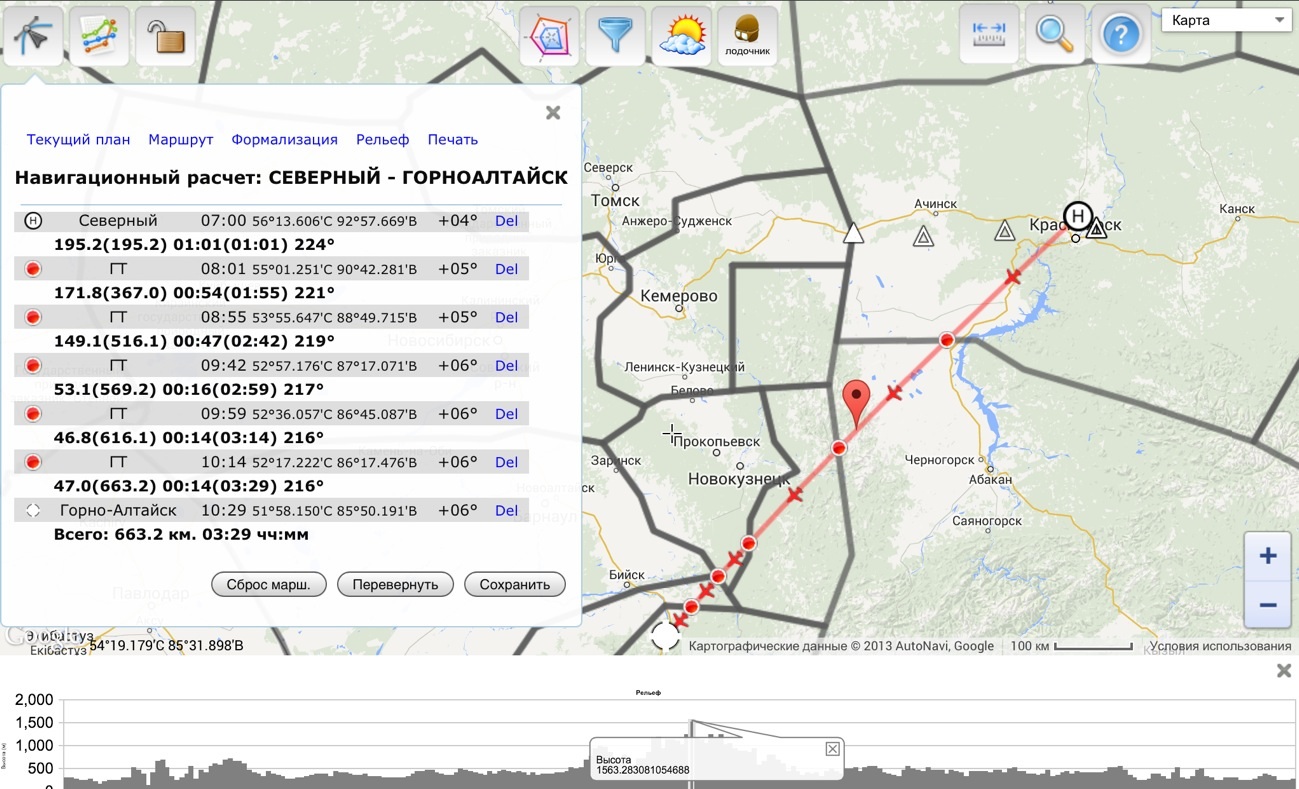Select the Формализация tab
1299x789 pixels.
284,140
